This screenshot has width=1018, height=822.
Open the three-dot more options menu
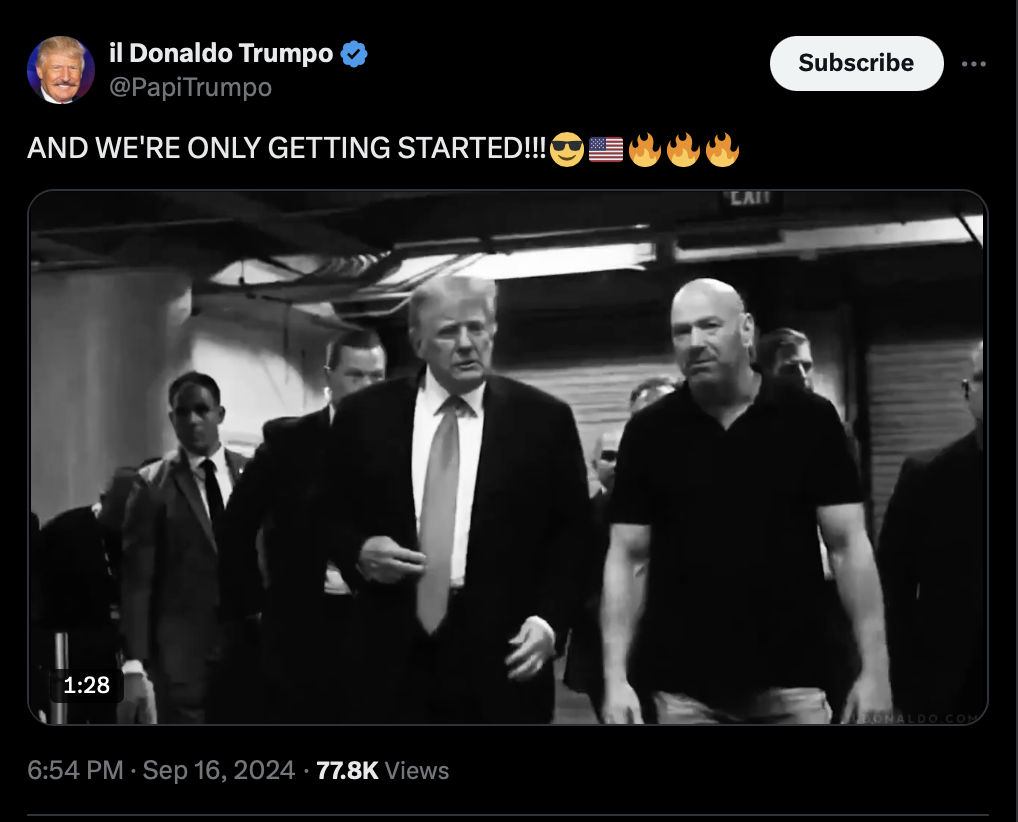point(973,64)
